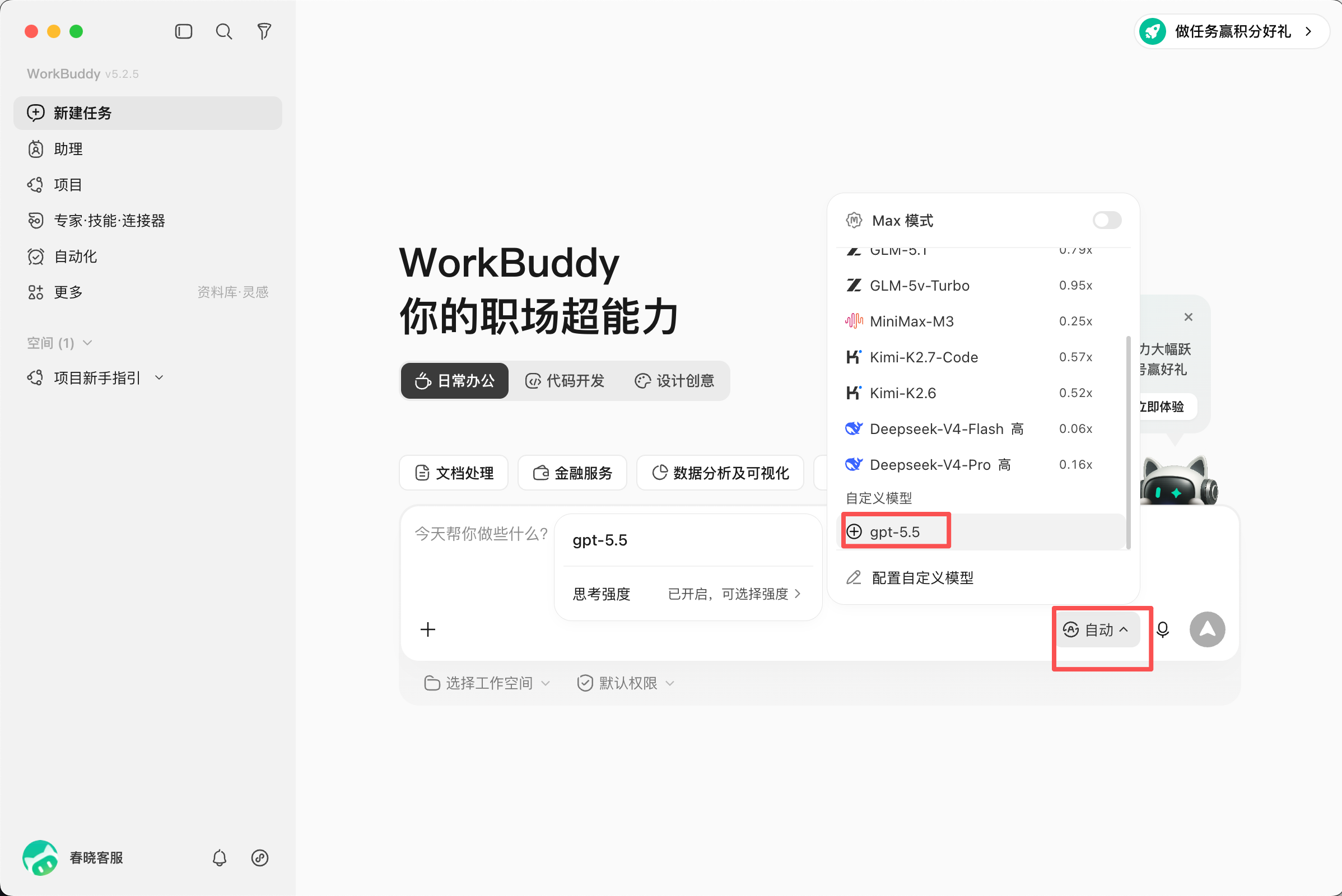Click the 0.06x multiplier value
Screen dimensions: 1342x896
(x=1075, y=428)
